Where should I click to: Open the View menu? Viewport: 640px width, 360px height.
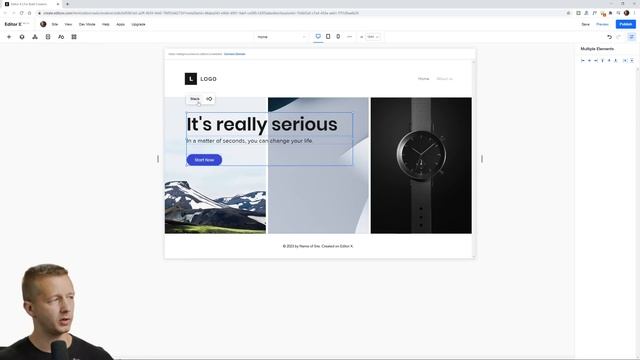point(68,24)
